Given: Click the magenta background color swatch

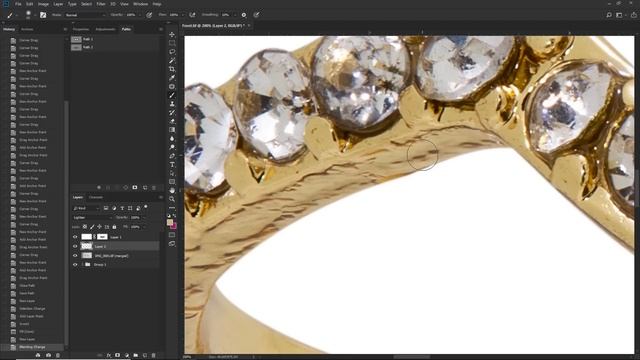Looking at the screenshot, I should pos(174,226).
